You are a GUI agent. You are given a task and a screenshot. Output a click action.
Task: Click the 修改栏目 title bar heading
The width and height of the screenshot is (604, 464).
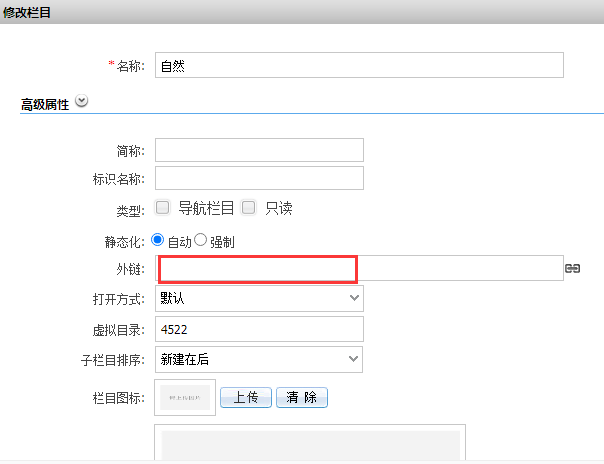coord(27,13)
